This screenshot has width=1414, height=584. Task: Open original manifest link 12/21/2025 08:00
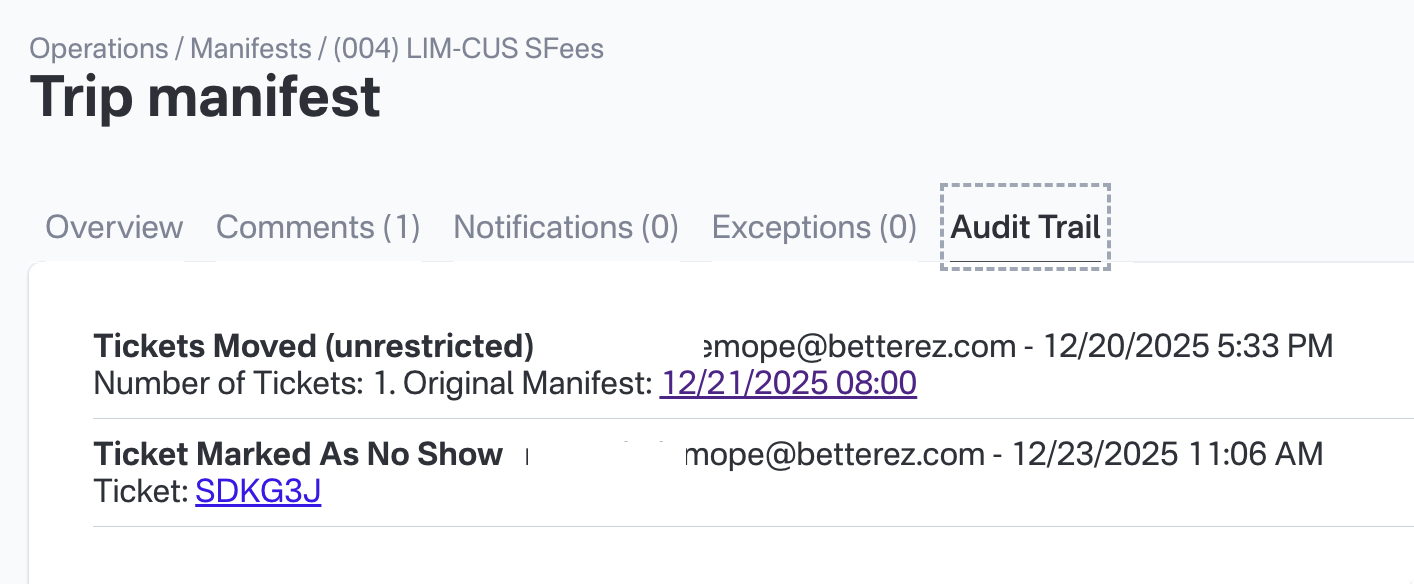(788, 383)
